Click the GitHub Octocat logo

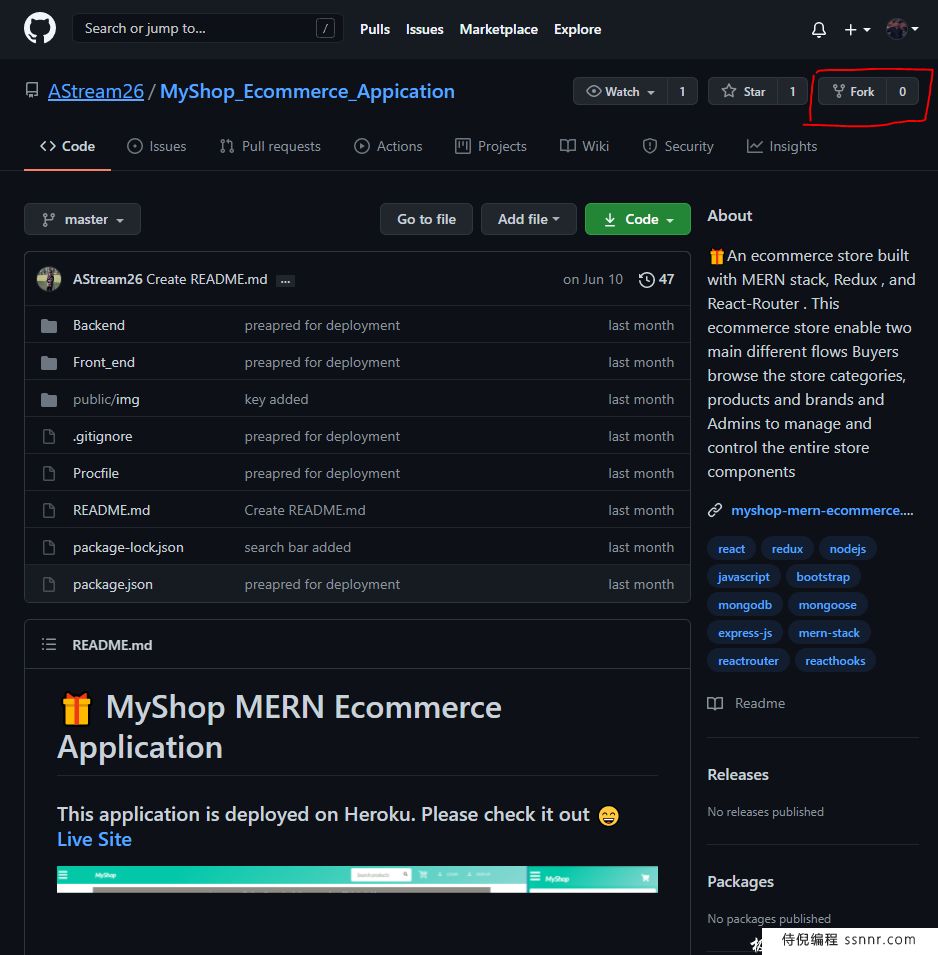click(x=40, y=29)
